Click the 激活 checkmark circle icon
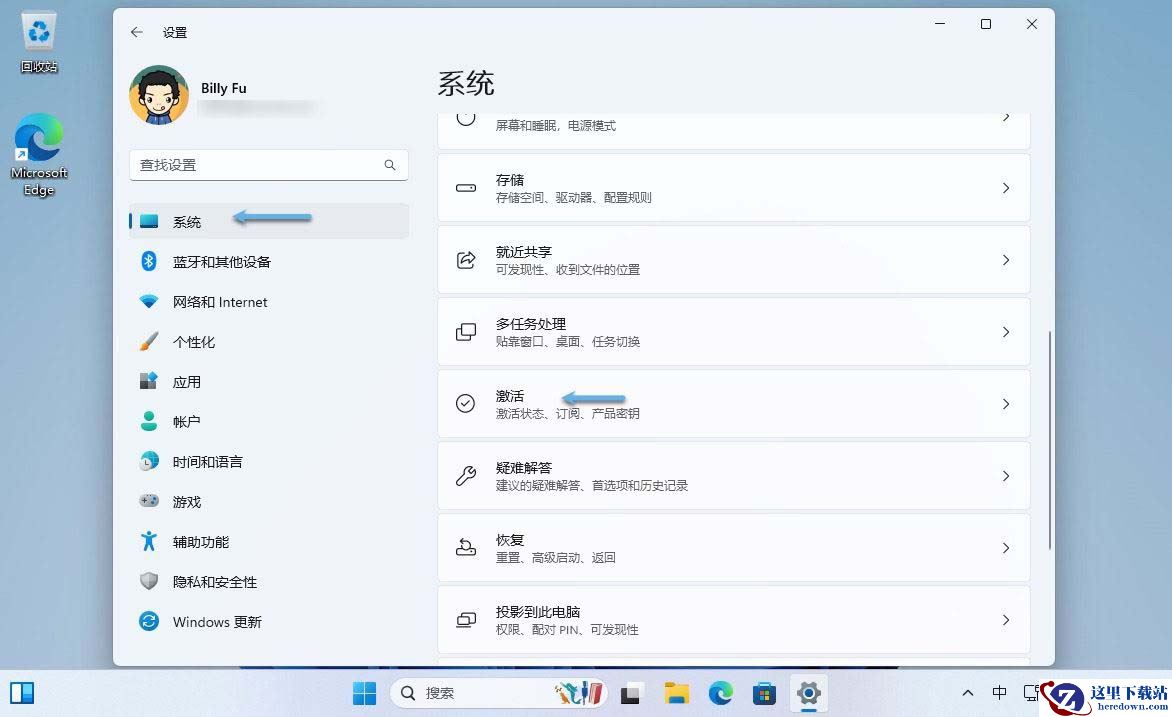This screenshot has height=717, width=1172. coord(466,404)
